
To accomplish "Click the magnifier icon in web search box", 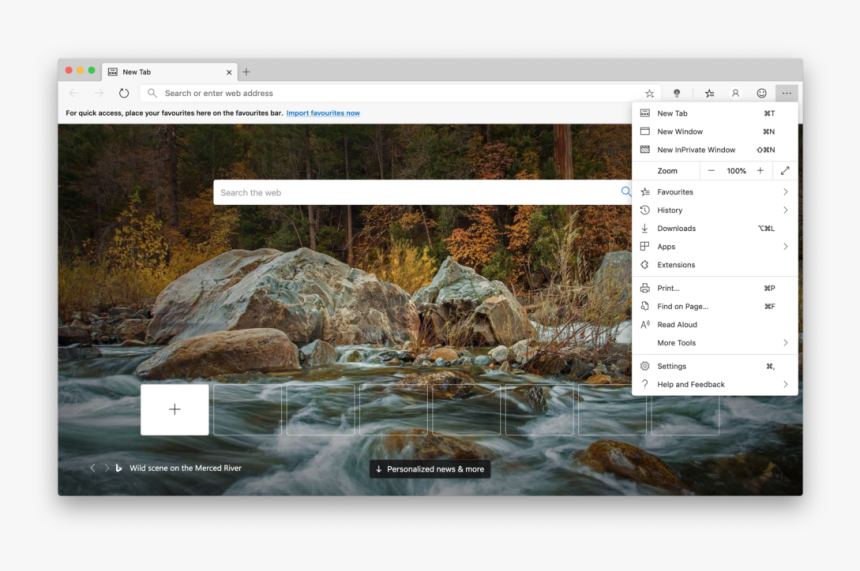I will pos(625,191).
